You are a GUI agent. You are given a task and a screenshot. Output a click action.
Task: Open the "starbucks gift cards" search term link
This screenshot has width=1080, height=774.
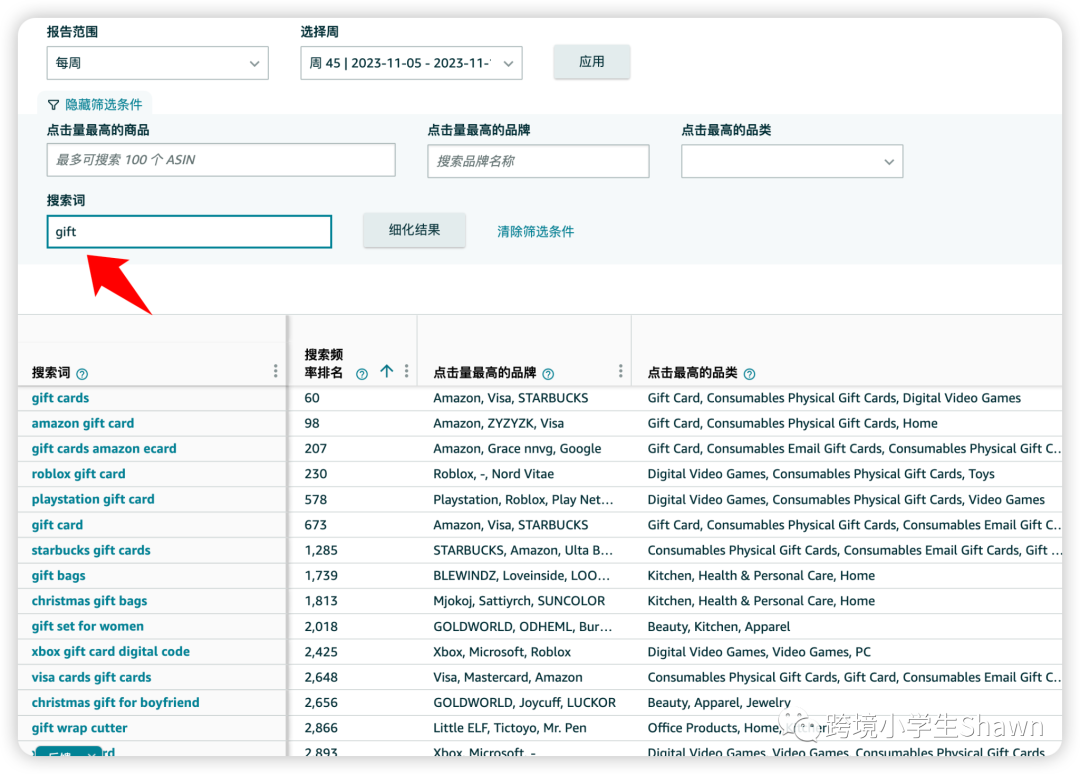91,549
